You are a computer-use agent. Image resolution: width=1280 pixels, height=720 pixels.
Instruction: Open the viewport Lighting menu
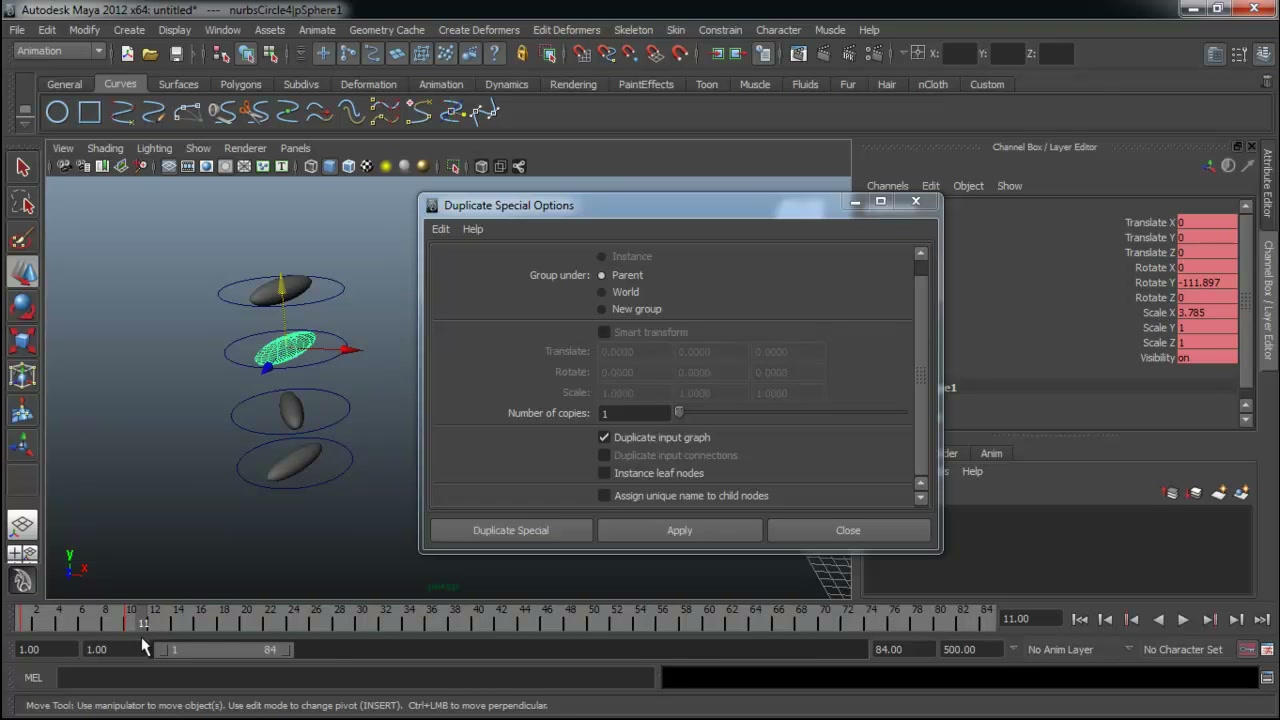154,148
